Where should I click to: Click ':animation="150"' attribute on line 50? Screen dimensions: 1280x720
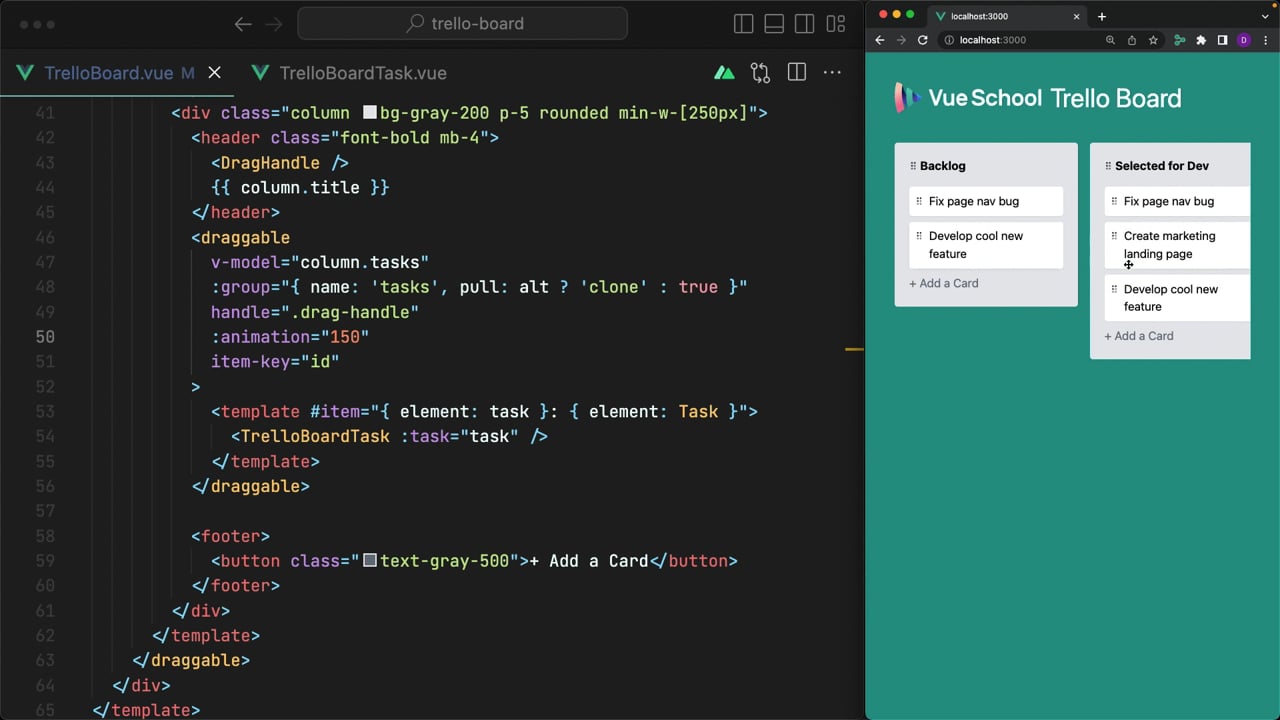(290, 337)
